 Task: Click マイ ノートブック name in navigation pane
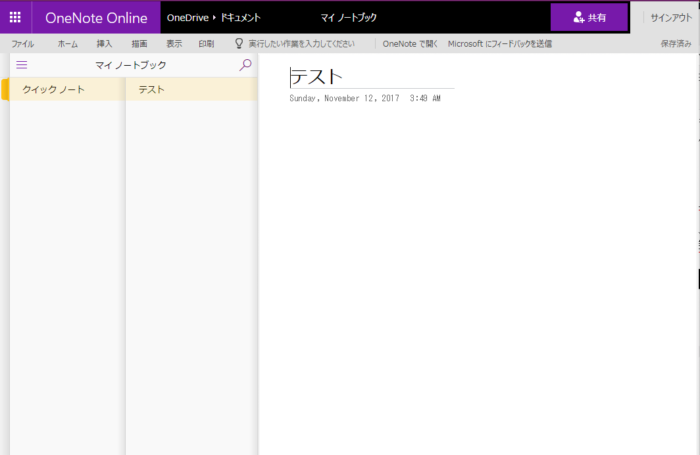131,65
